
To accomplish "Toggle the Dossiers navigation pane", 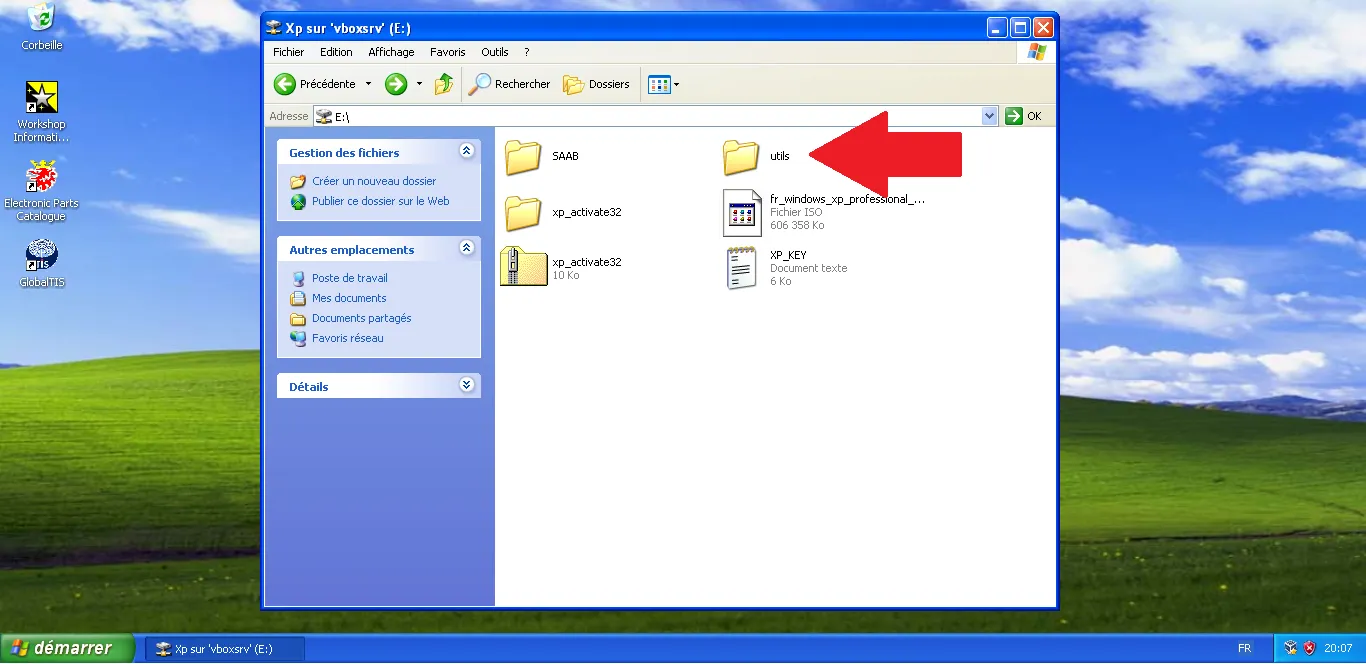I will click(x=597, y=84).
